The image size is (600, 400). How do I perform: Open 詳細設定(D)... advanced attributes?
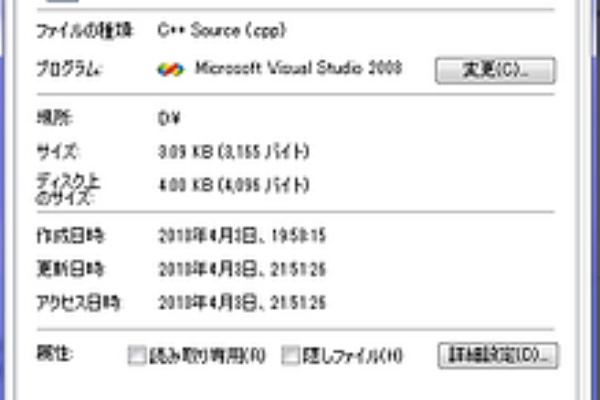click(x=497, y=354)
